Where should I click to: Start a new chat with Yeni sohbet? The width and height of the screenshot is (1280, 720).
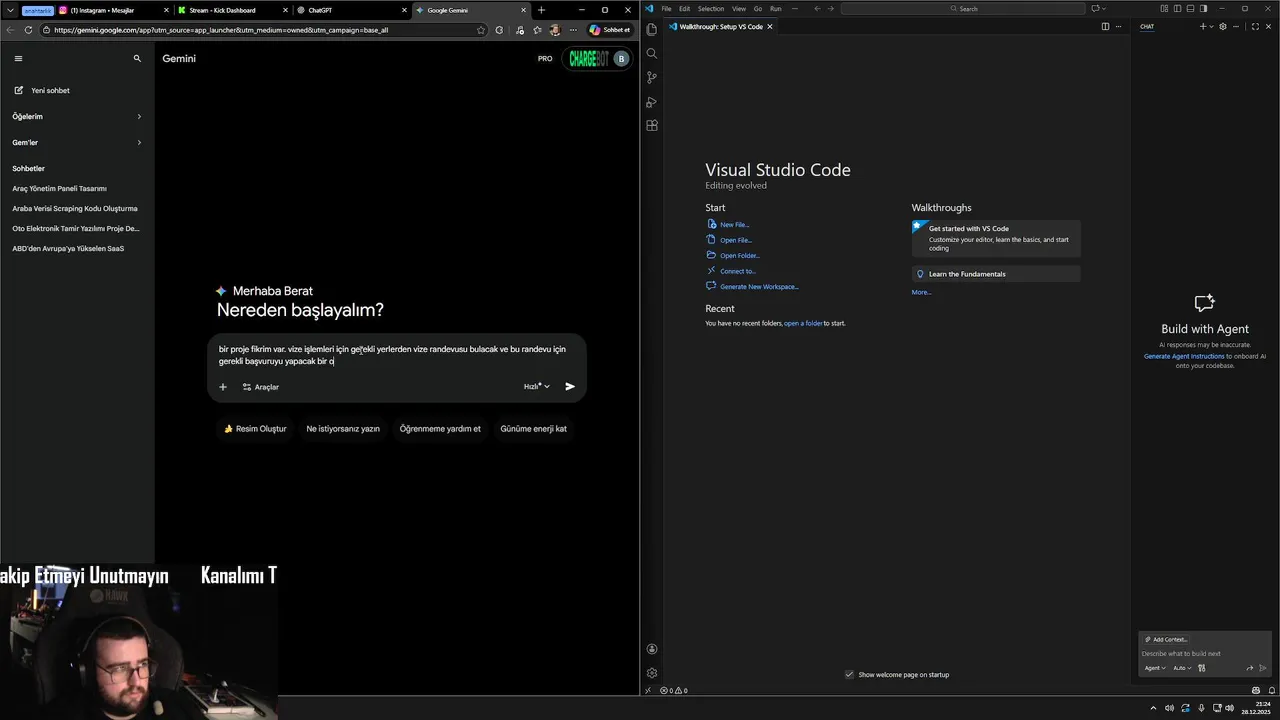(x=42, y=90)
